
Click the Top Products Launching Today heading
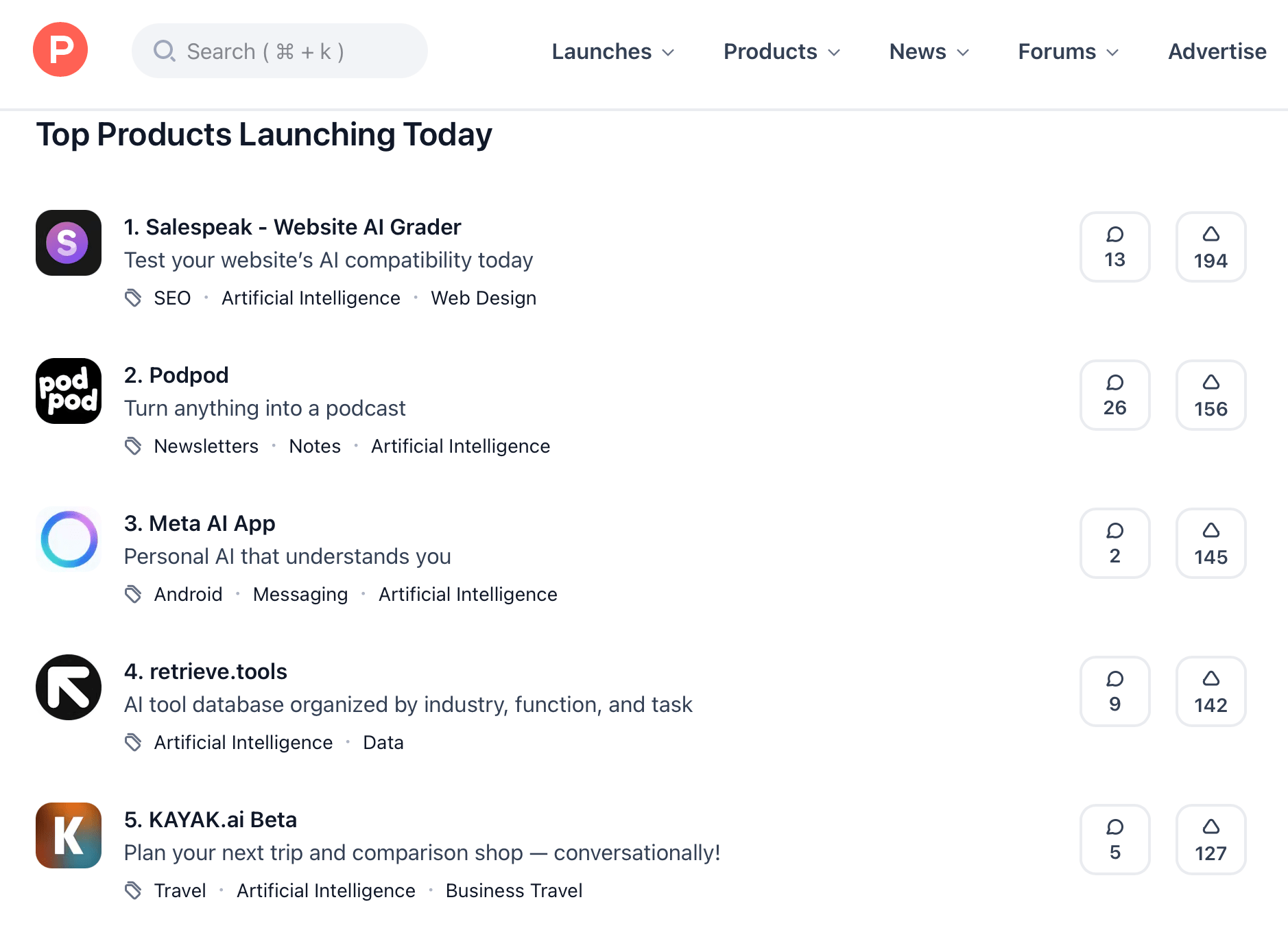(x=264, y=134)
